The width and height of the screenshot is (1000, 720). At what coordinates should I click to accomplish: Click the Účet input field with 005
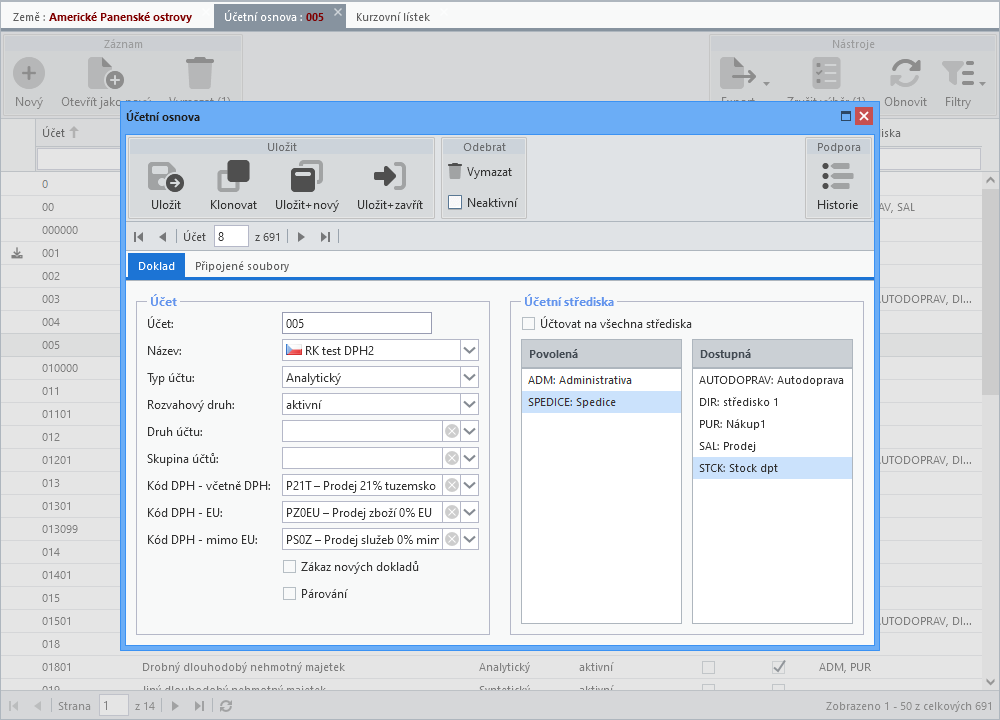point(357,323)
